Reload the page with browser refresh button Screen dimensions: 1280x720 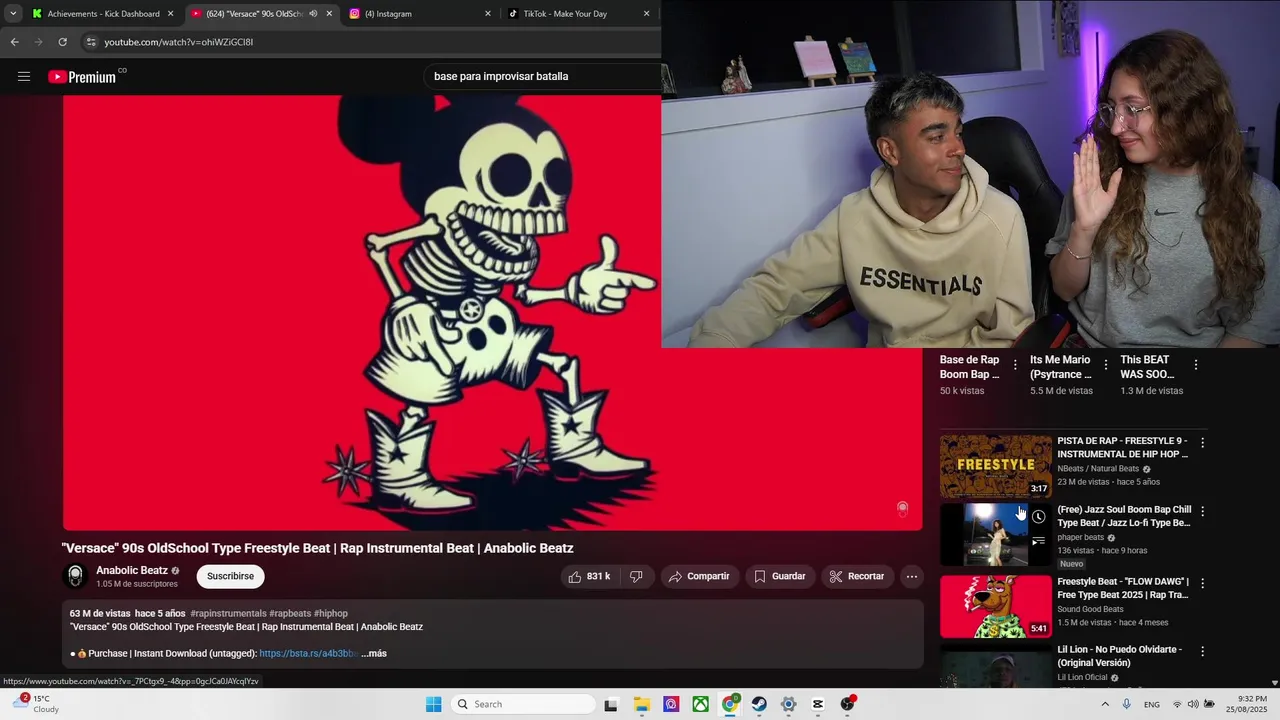[62, 42]
